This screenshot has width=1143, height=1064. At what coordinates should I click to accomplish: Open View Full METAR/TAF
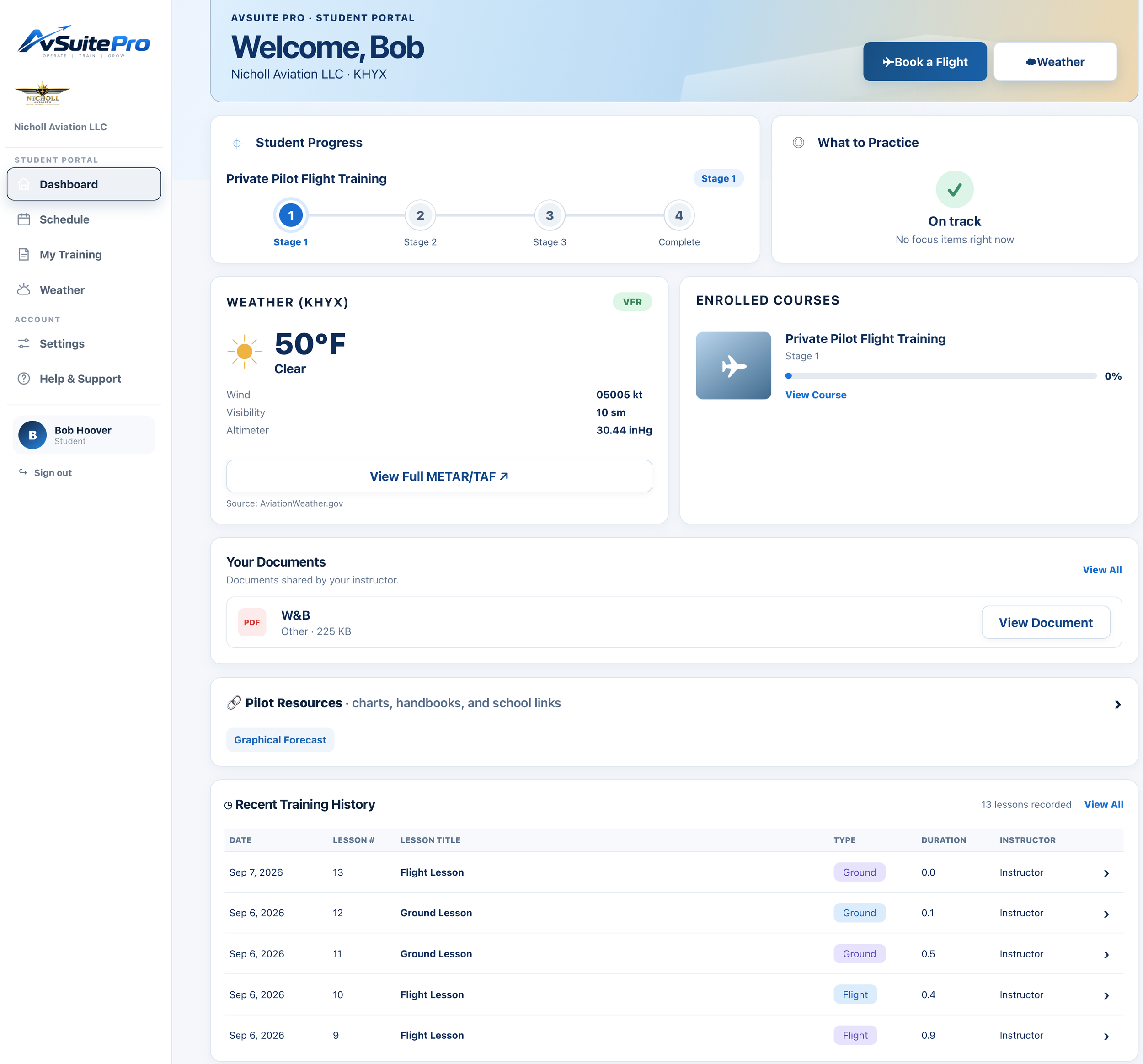(x=439, y=476)
